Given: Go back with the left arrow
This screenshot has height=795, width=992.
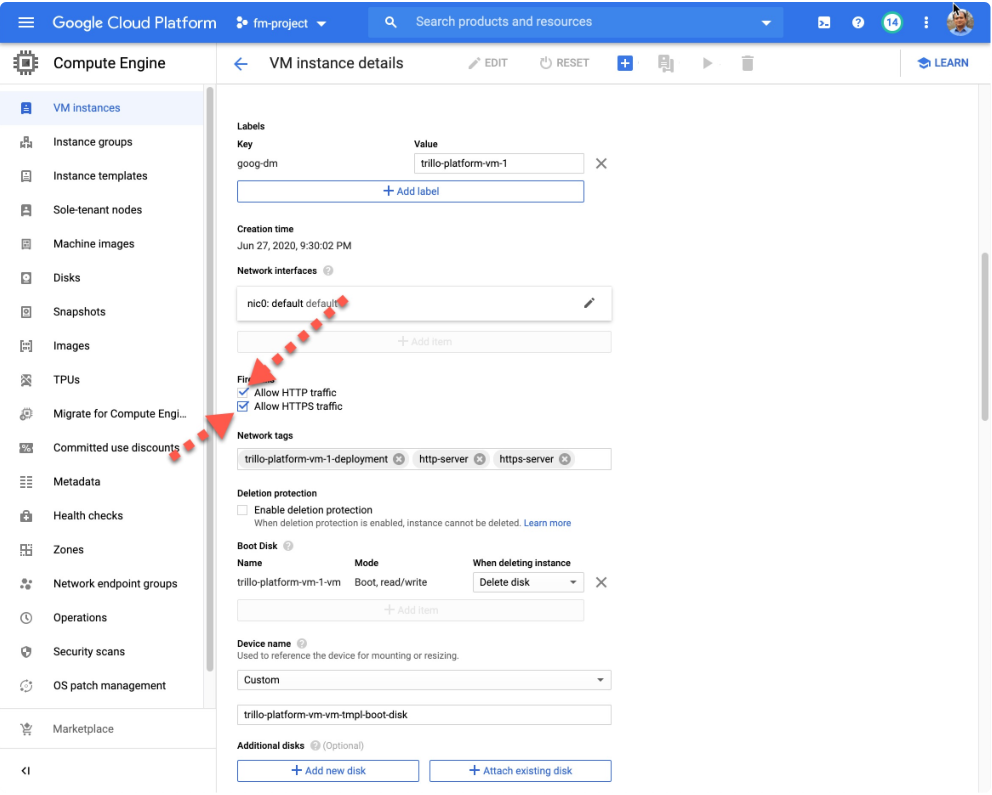Looking at the screenshot, I should [241, 64].
